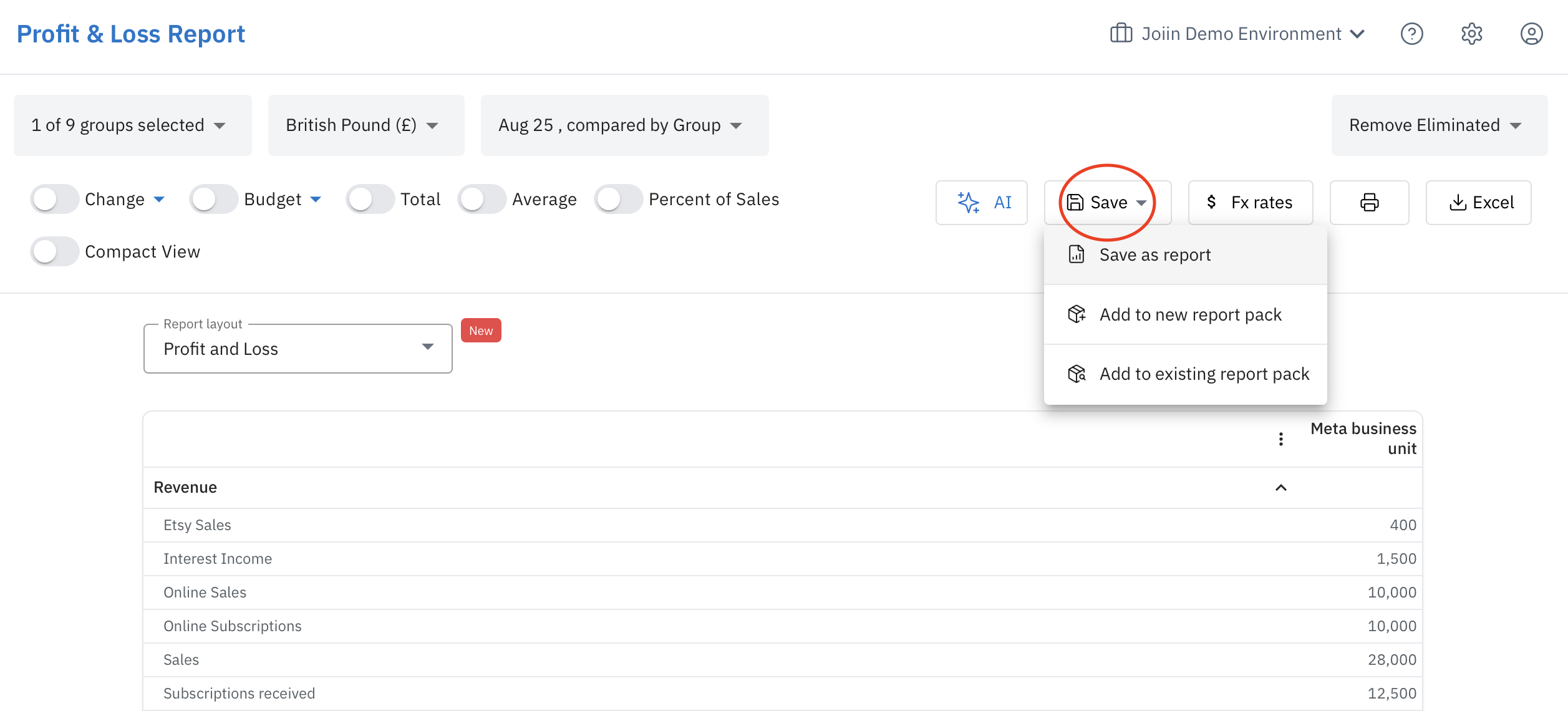
Task: Click three-dot menu beside Meta business unit
Action: [1280, 439]
